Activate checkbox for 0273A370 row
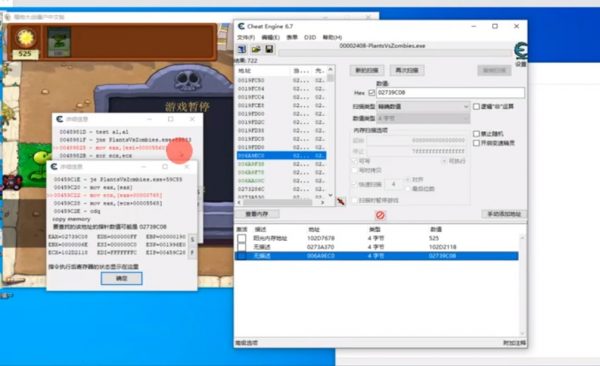Viewport: 600px width, 366px height. 241,247
